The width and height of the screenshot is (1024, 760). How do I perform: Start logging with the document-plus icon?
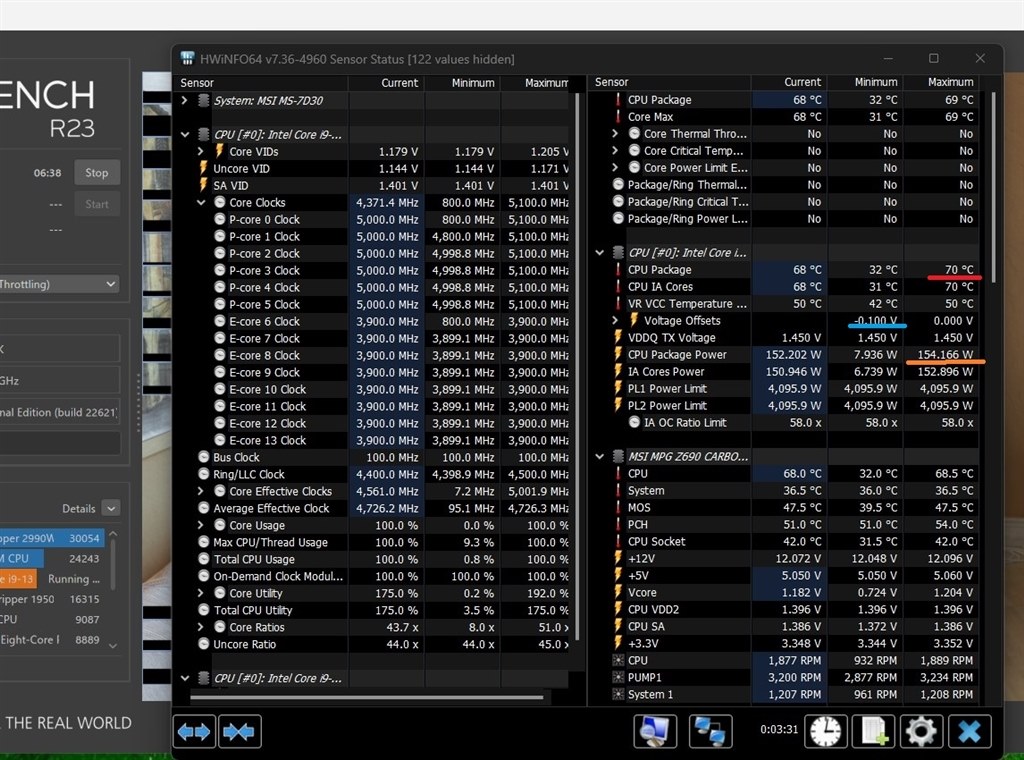click(x=874, y=731)
